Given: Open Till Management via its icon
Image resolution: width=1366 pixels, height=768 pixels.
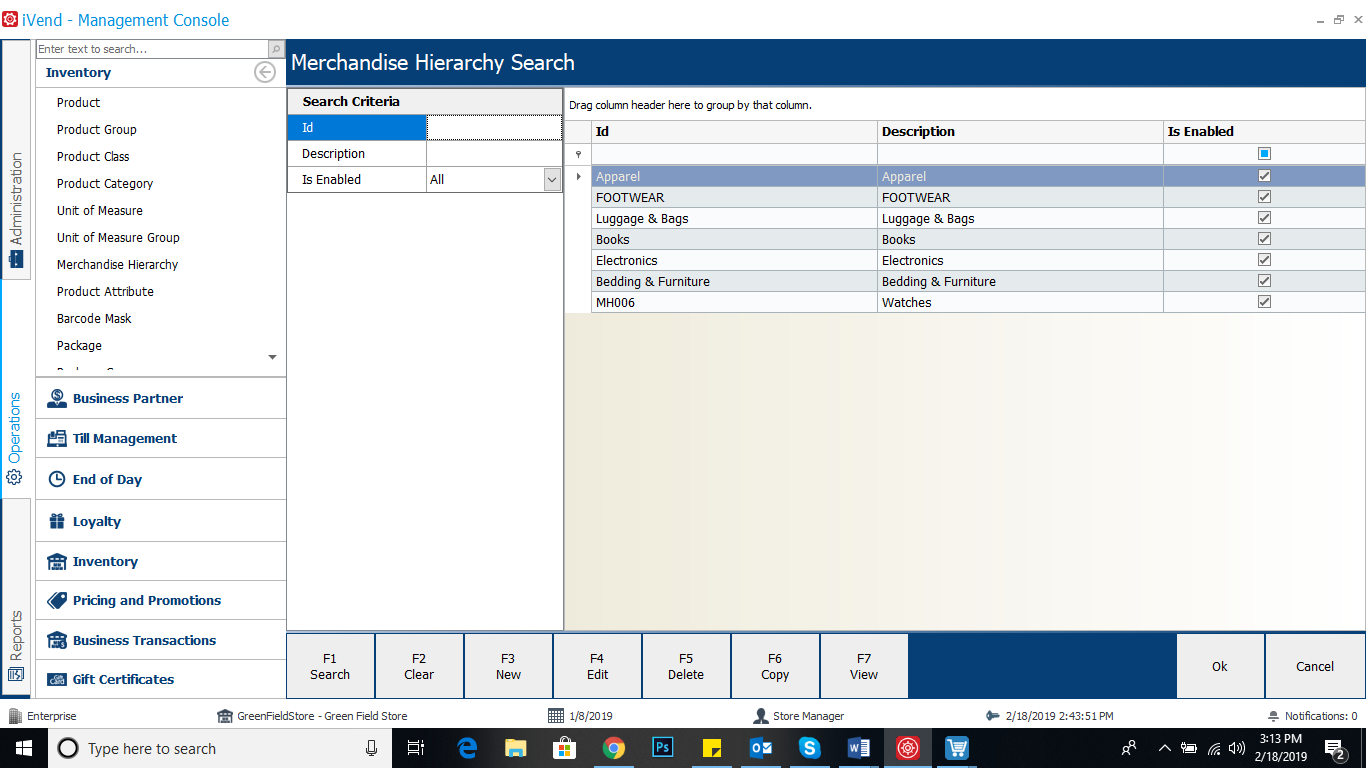Looking at the screenshot, I should coord(57,438).
